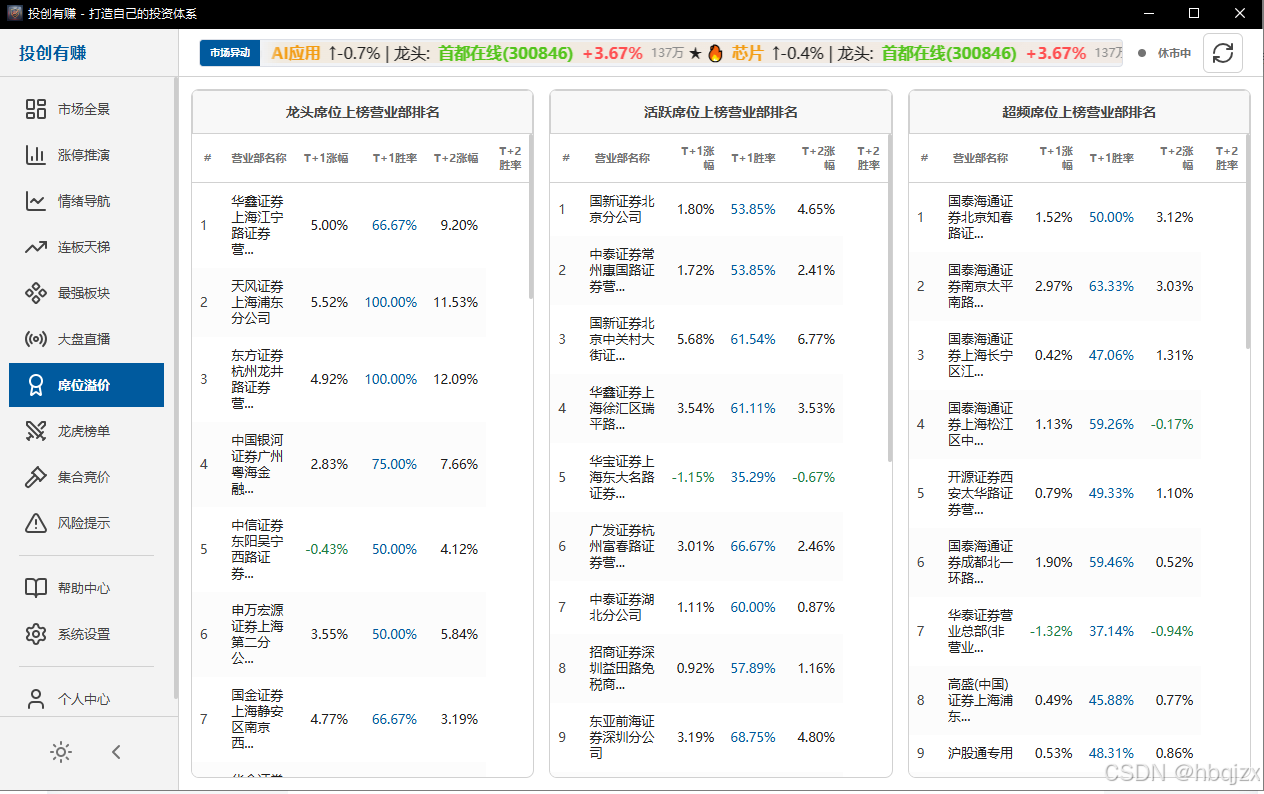Screen dimensions: 1264x794
Task: Open the 情绪导航 menu label
Action: point(84,201)
